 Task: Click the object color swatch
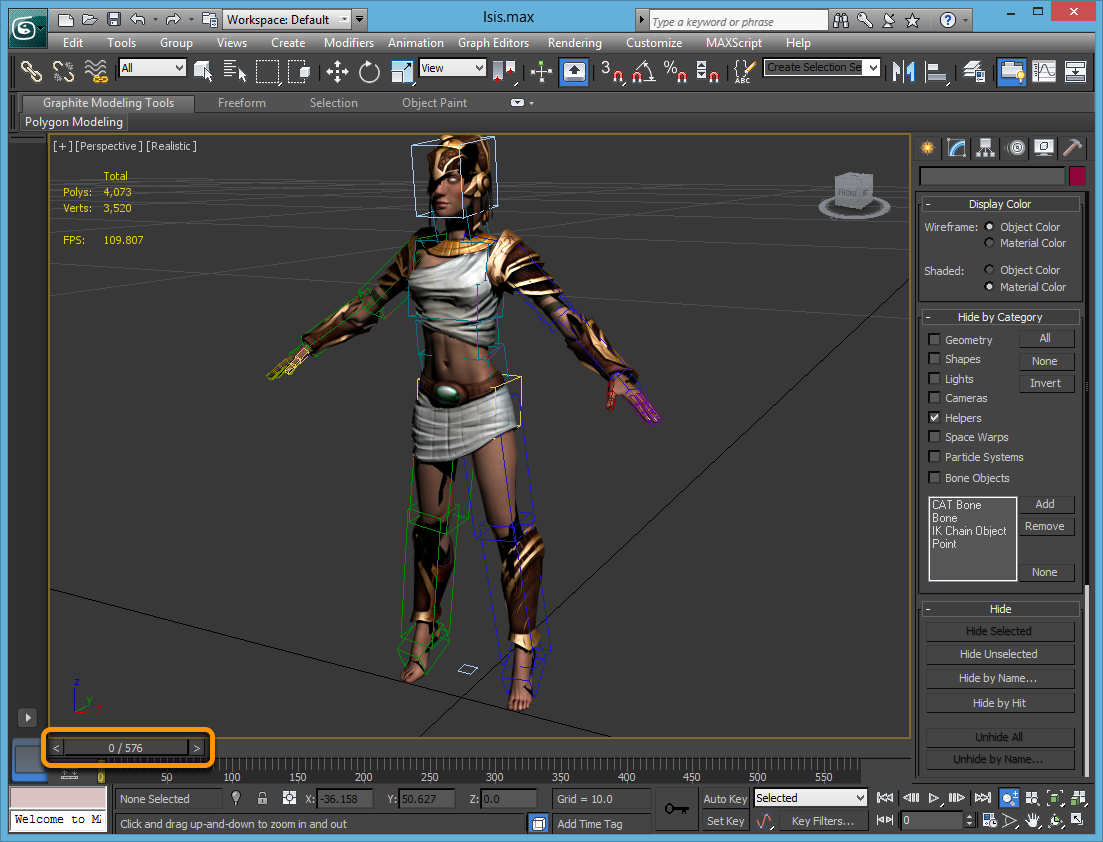pyautogui.click(x=1077, y=176)
